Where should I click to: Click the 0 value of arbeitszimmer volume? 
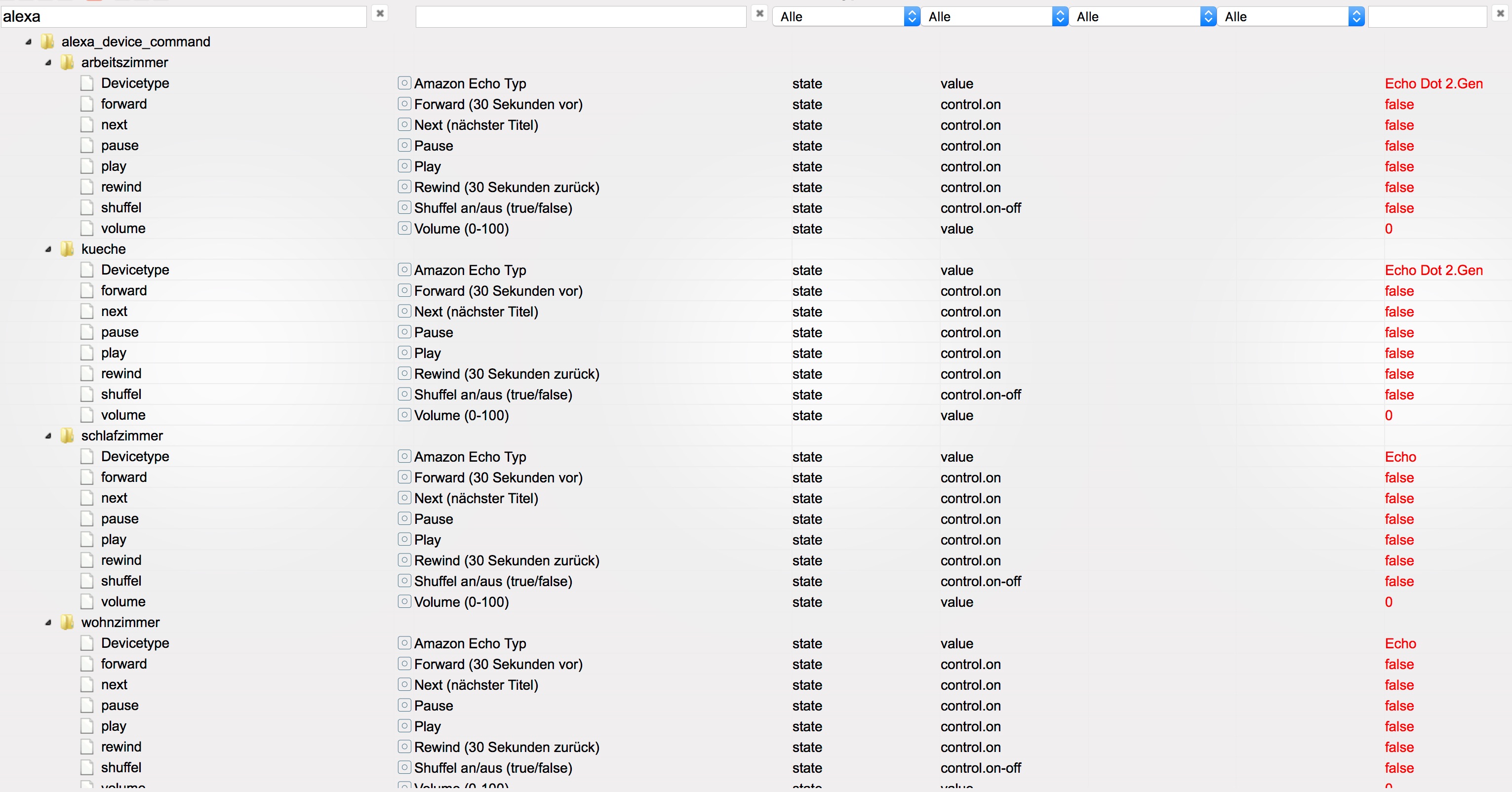point(1389,229)
